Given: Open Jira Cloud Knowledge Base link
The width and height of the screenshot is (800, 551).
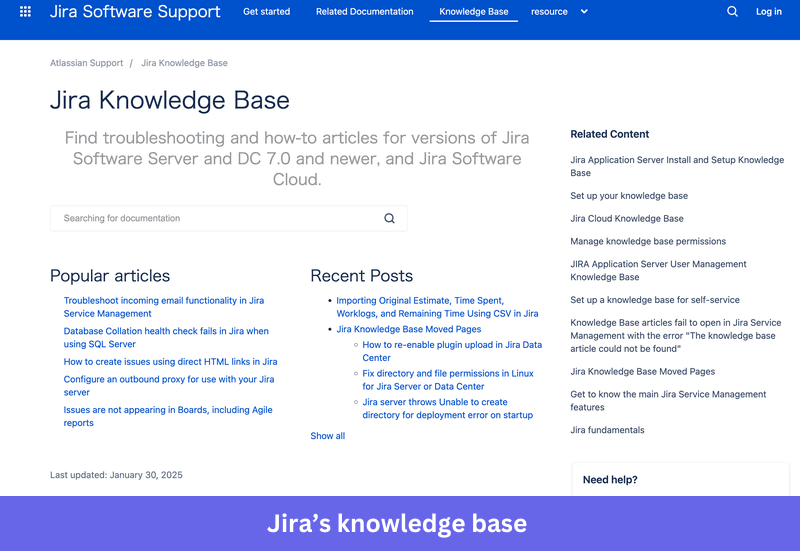Looking at the screenshot, I should click(627, 218).
